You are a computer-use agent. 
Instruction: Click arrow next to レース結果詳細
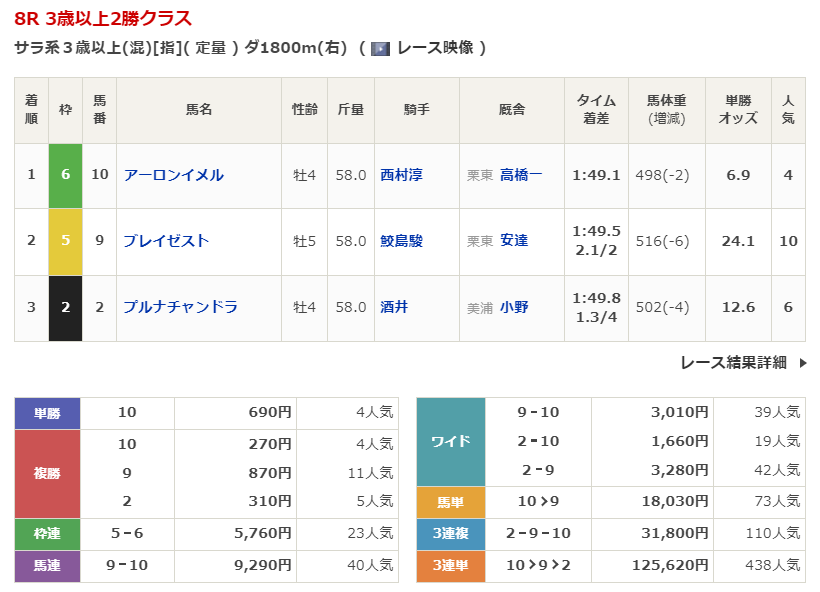point(802,363)
